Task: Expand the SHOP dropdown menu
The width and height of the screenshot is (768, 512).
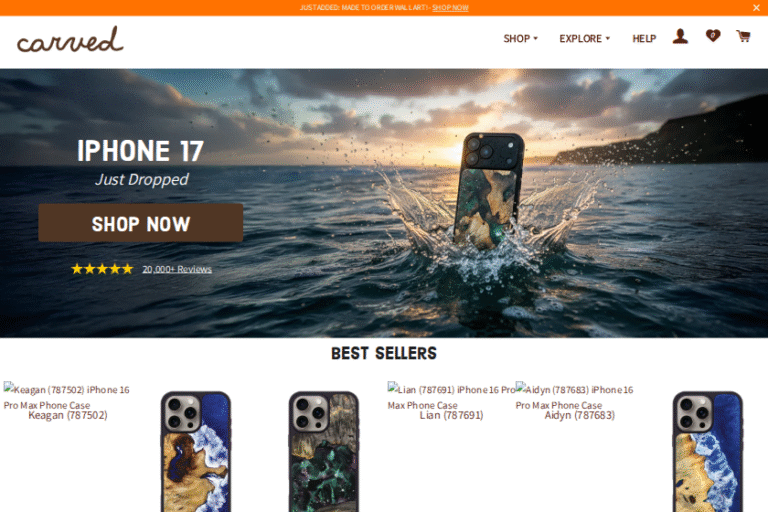Action: pos(520,38)
